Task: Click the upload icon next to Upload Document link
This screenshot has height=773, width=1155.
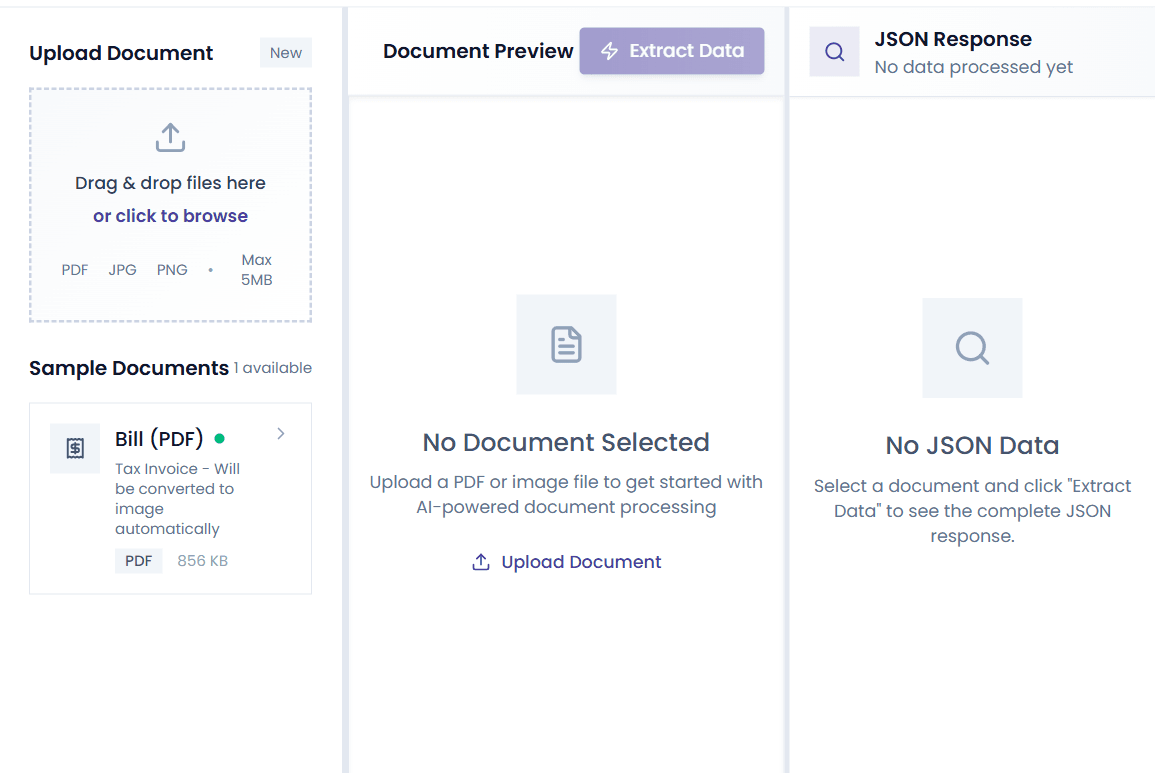Action: pos(480,562)
